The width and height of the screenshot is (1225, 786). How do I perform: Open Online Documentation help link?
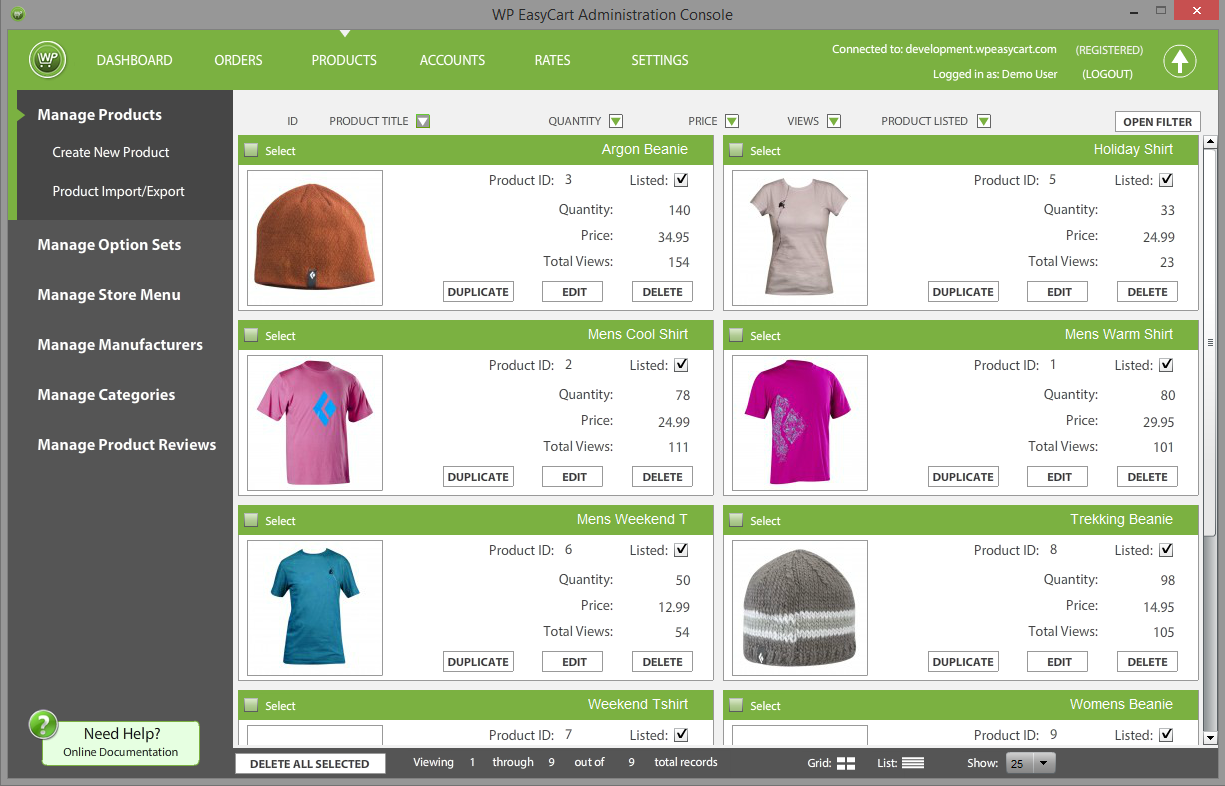(x=120, y=752)
